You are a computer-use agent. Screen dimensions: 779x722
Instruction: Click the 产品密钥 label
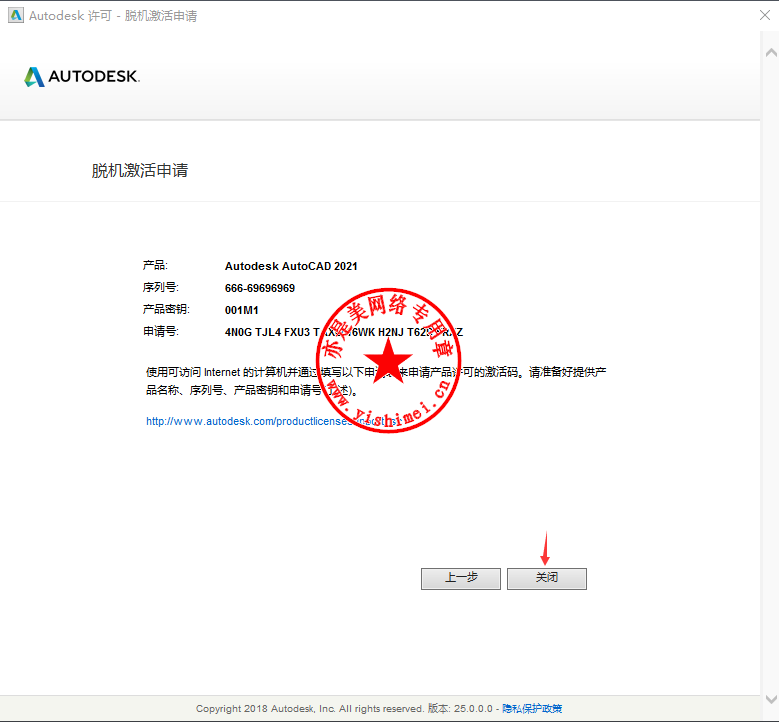(166, 309)
